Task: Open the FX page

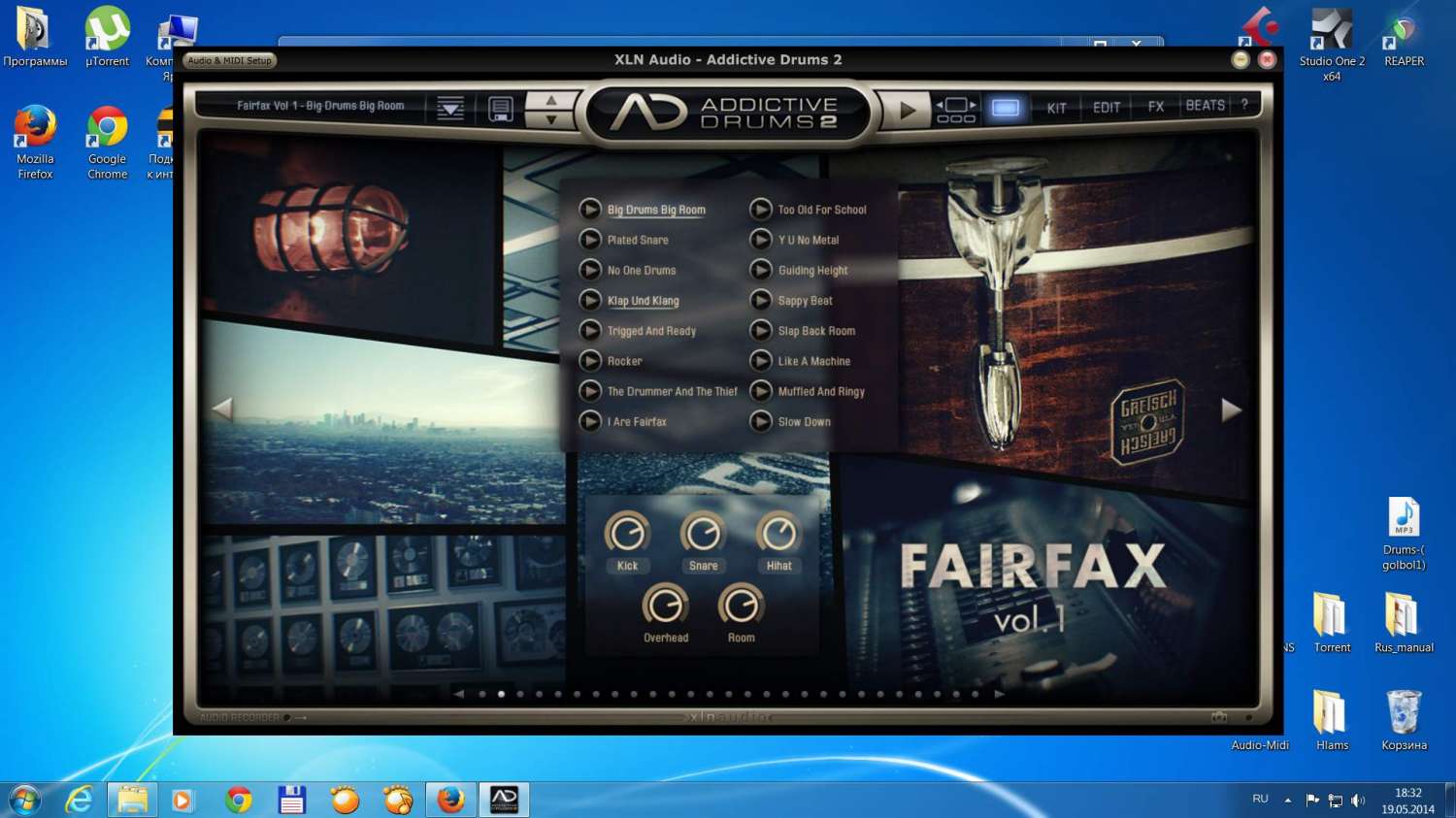Action: point(1155,107)
